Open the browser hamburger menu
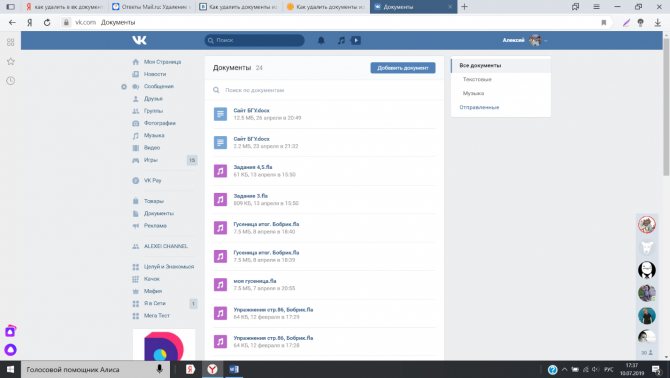The height and width of the screenshot is (378, 670). [x=597, y=7]
